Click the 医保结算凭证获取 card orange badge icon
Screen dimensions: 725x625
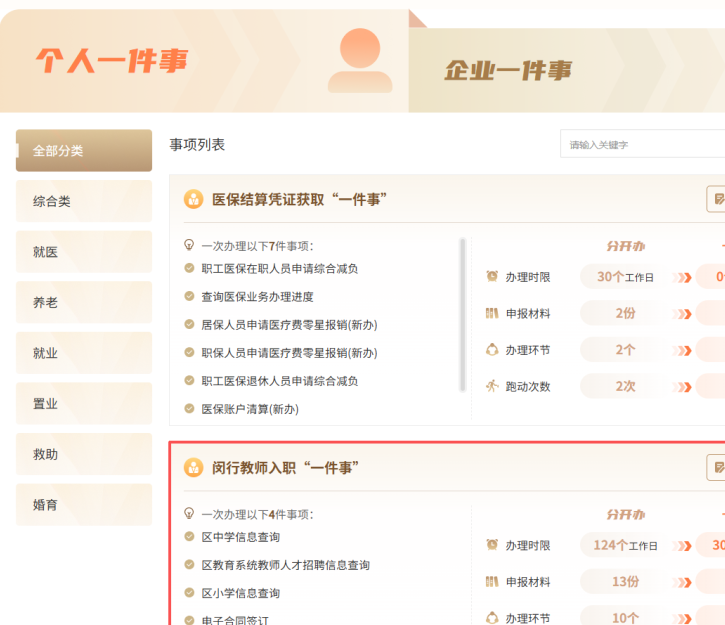click(193, 199)
